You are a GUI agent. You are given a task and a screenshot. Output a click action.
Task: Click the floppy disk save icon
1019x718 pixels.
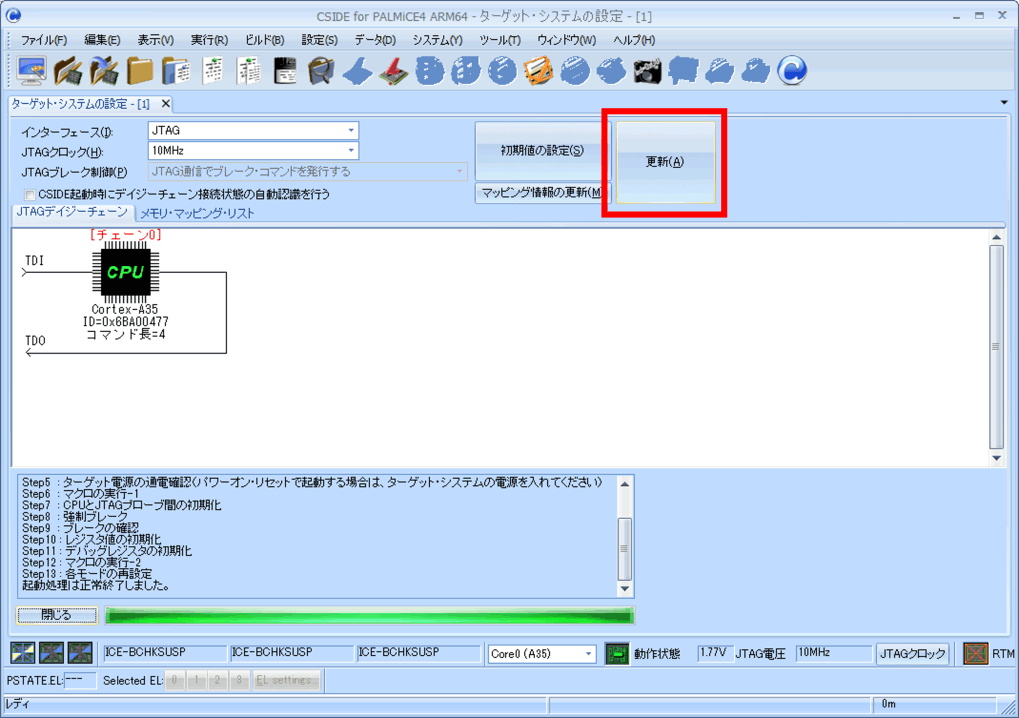(285, 70)
